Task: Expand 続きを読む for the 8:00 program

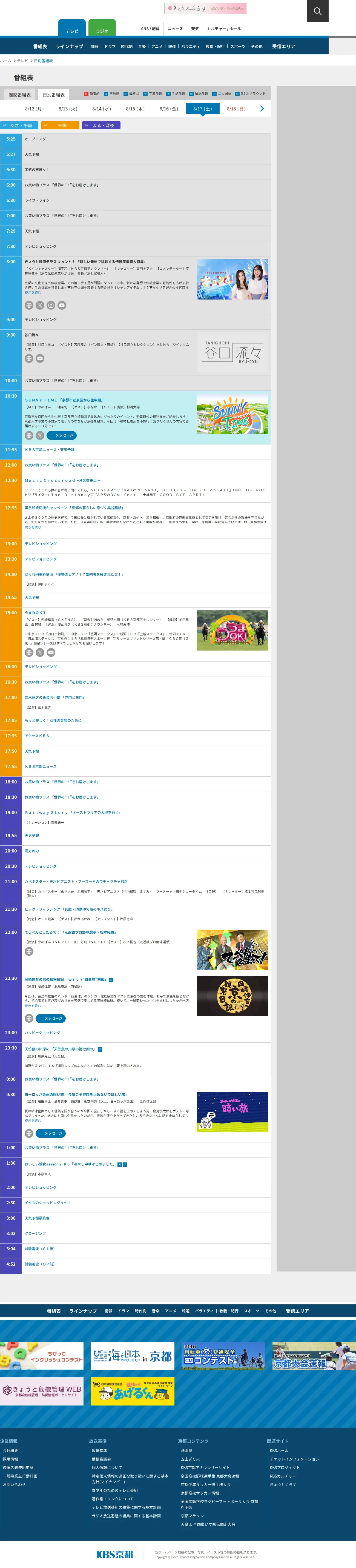Action: (x=33, y=293)
